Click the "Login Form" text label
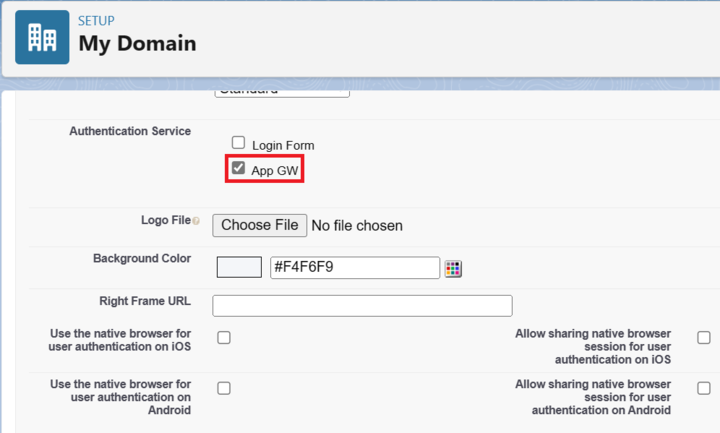This screenshot has height=433, width=720. pyautogui.click(x=283, y=146)
